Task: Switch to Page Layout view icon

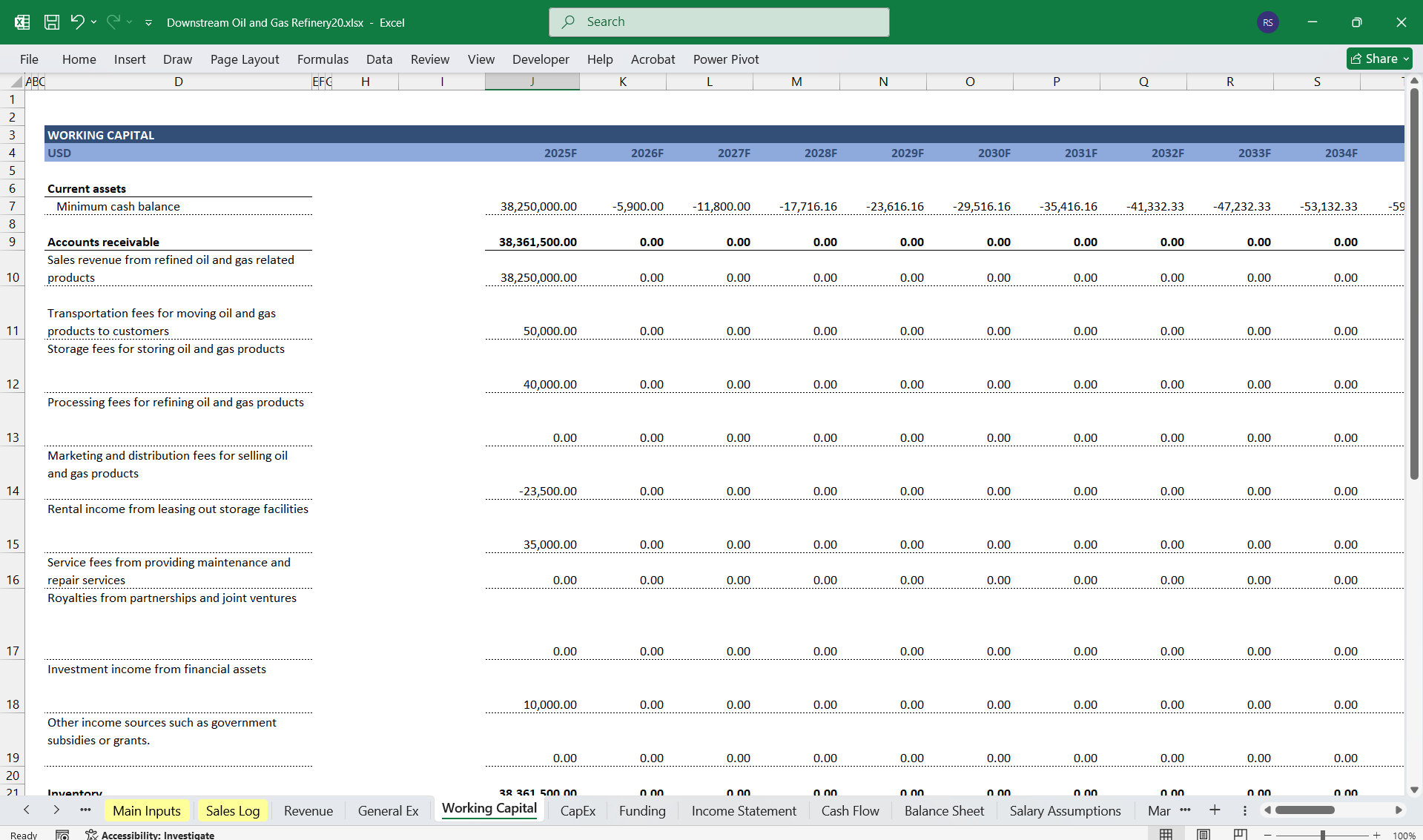Action: point(1204,835)
